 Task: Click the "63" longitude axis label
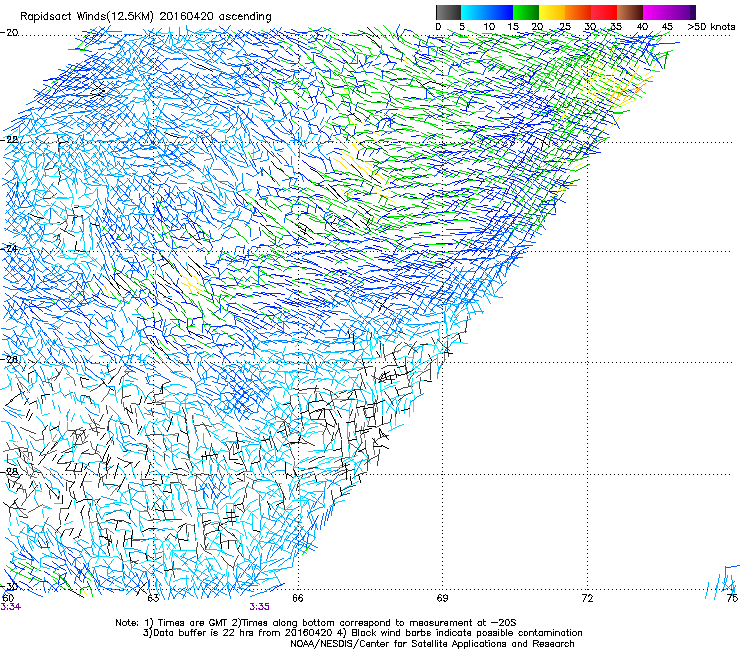click(153, 598)
